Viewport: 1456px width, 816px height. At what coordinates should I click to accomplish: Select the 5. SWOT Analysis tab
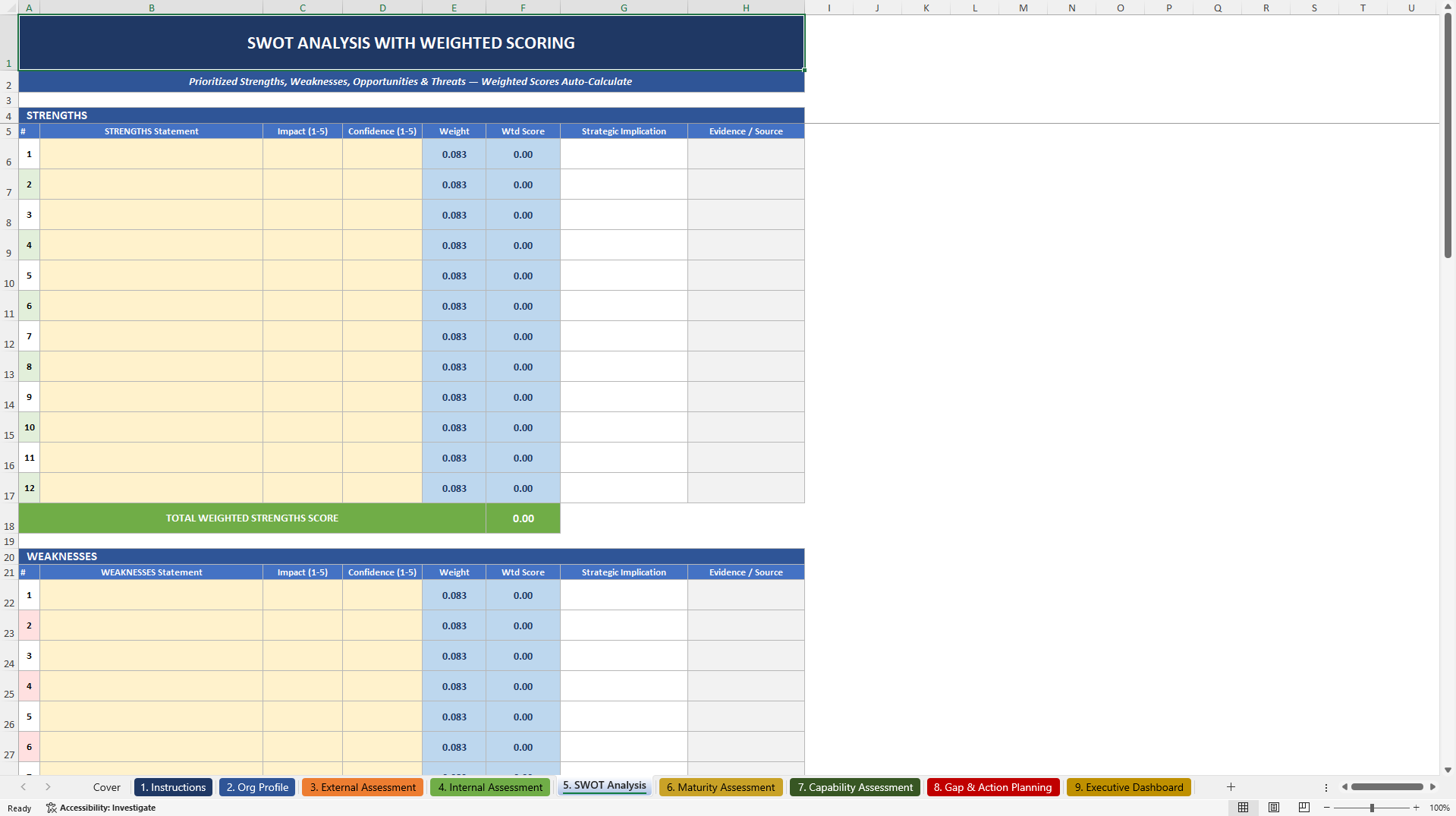tap(605, 786)
